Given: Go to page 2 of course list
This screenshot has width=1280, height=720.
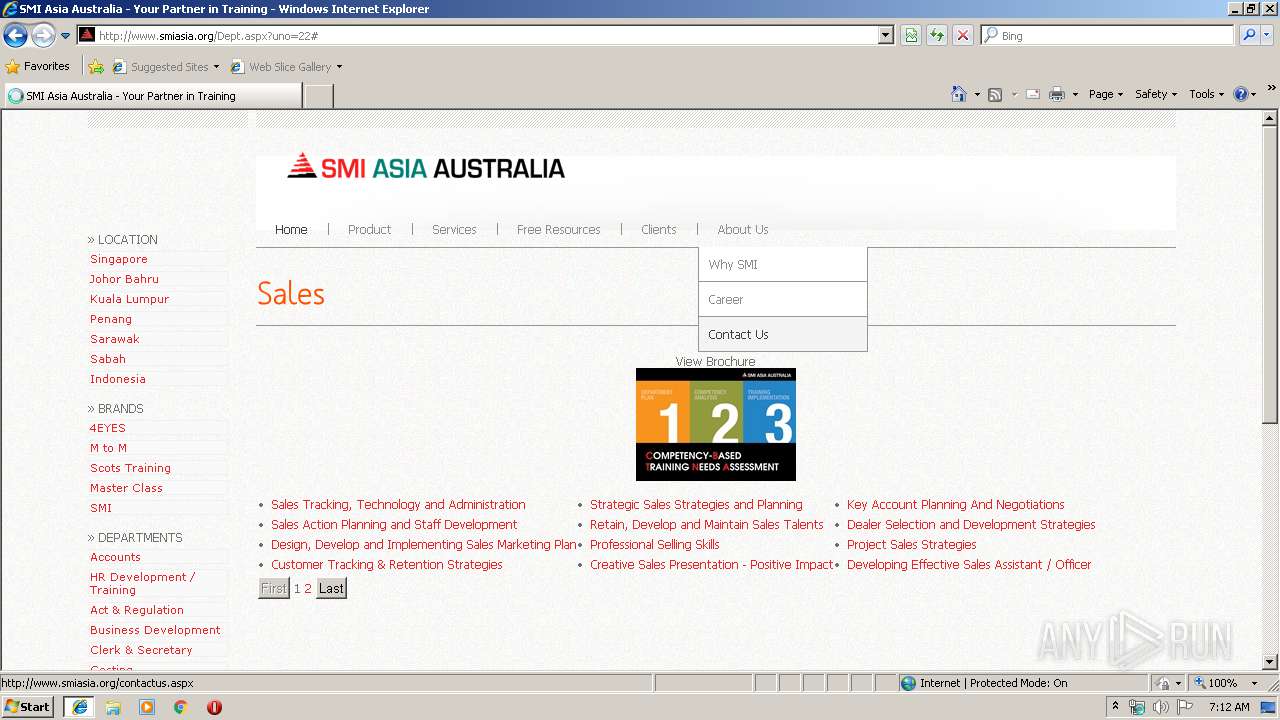Looking at the screenshot, I should (x=308, y=588).
